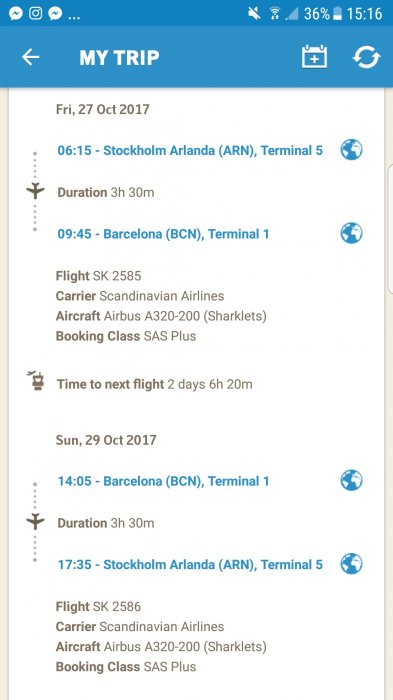Open globe icon beside 17:35 Stockholm Arlanda

351,564
